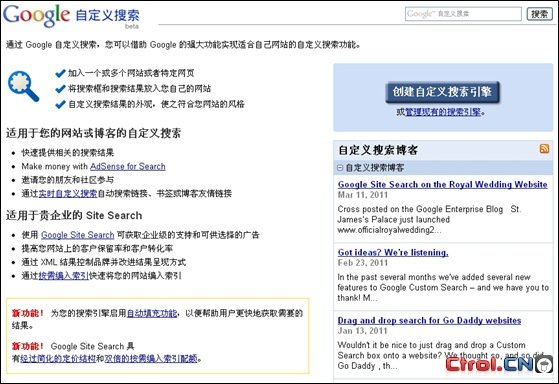Open the Got ideas? We're listening post
Viewport: 559px width, 384px height.
[x=393, y=252]
